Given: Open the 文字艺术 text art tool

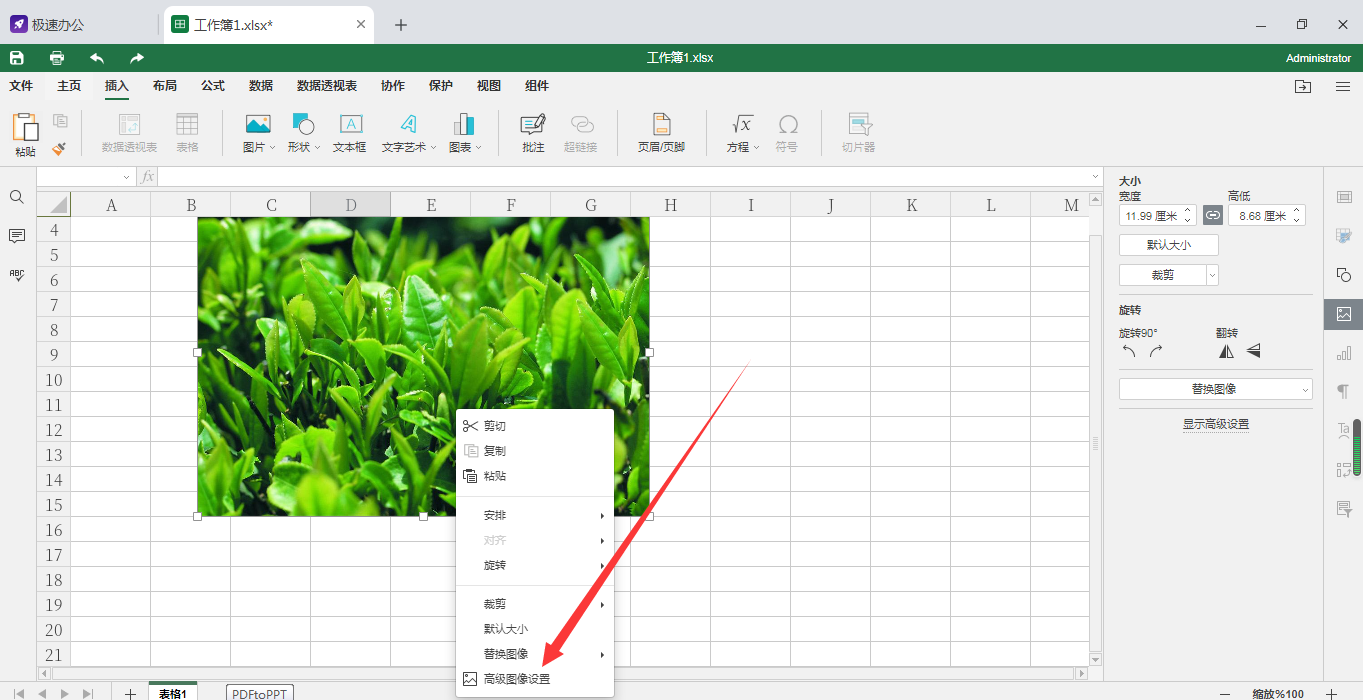Looking at the screenshot, I should pyautogui.click(x=409, y=124).
